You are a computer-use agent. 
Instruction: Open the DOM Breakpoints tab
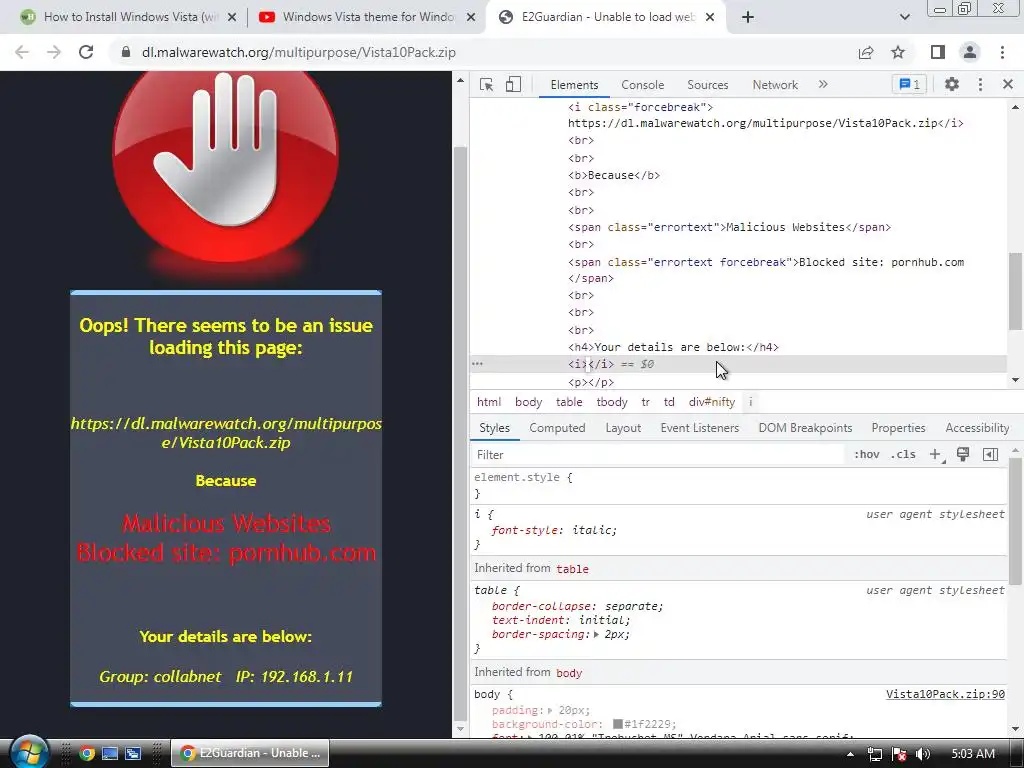[x=805, y=428]
